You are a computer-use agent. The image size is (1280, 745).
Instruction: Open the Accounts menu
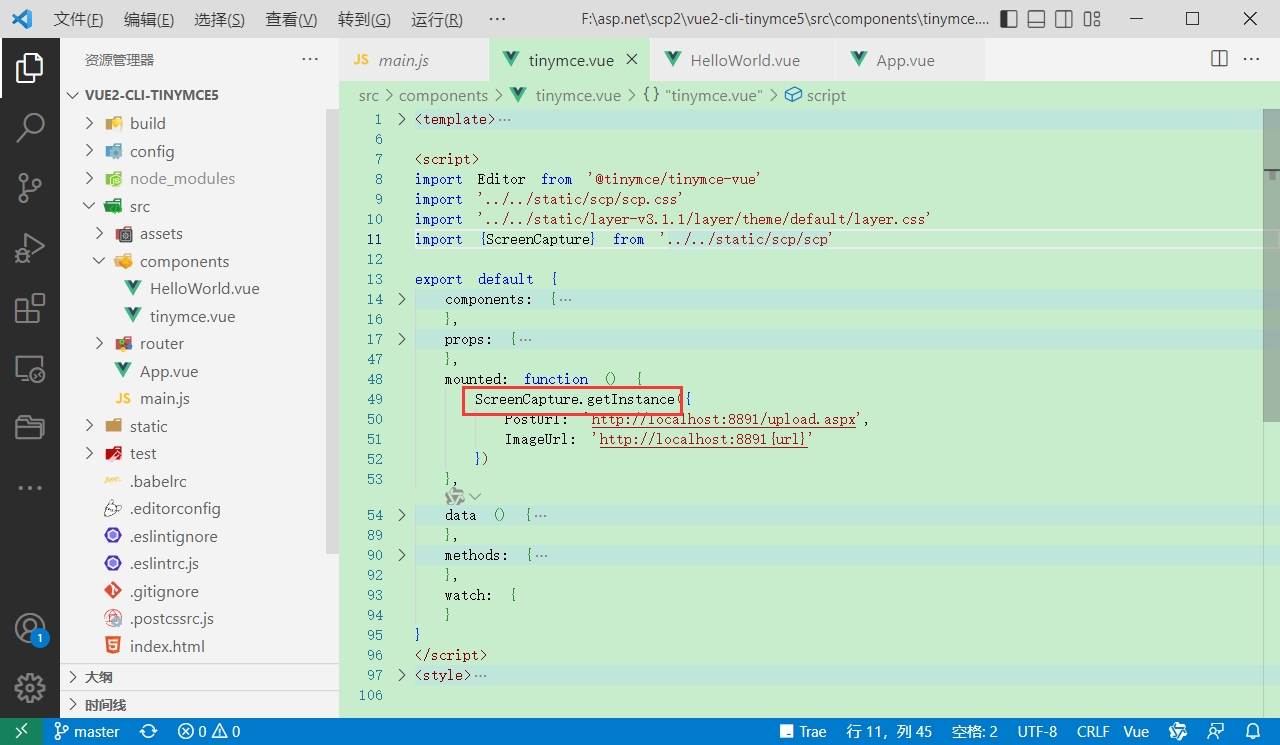[x=30, y=629]
